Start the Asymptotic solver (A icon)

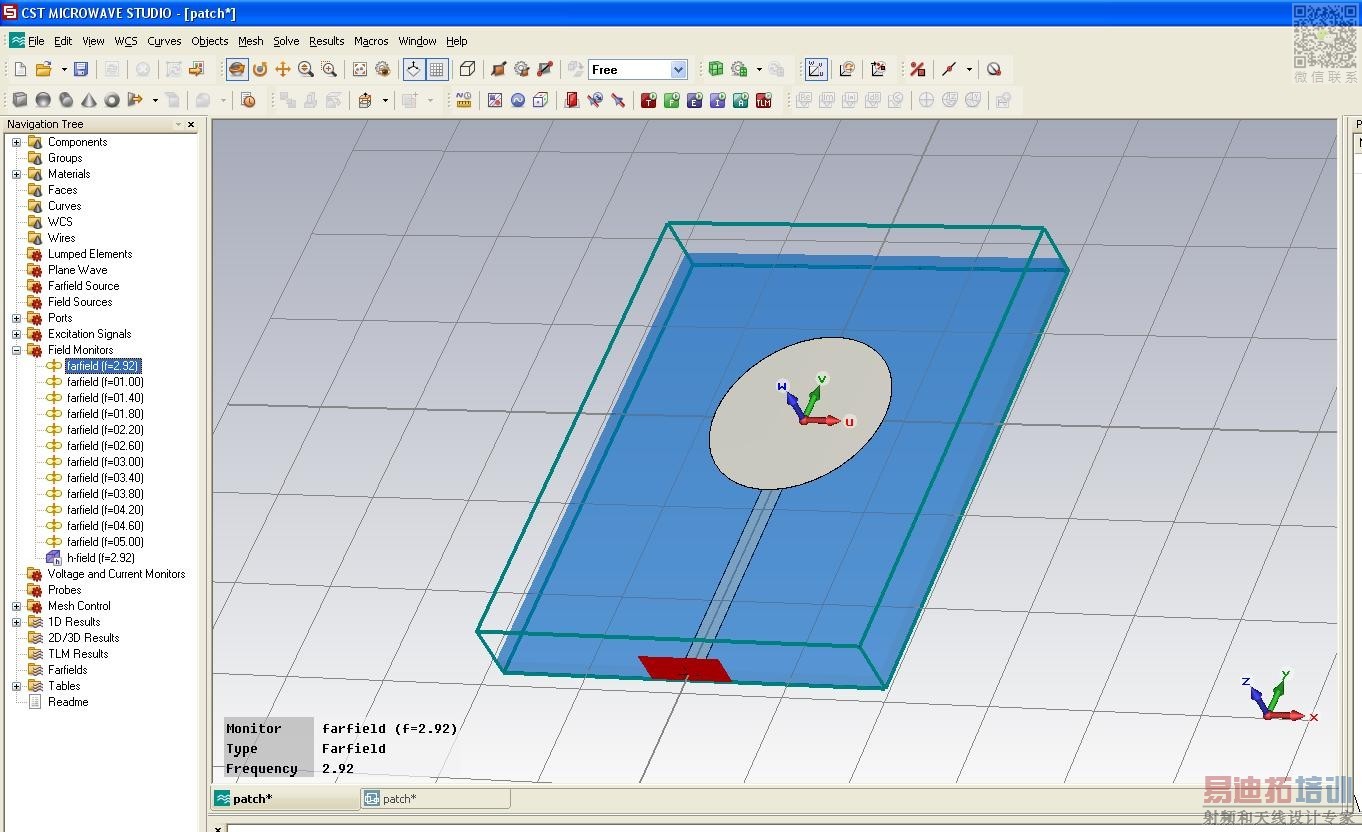pos(740,100)
